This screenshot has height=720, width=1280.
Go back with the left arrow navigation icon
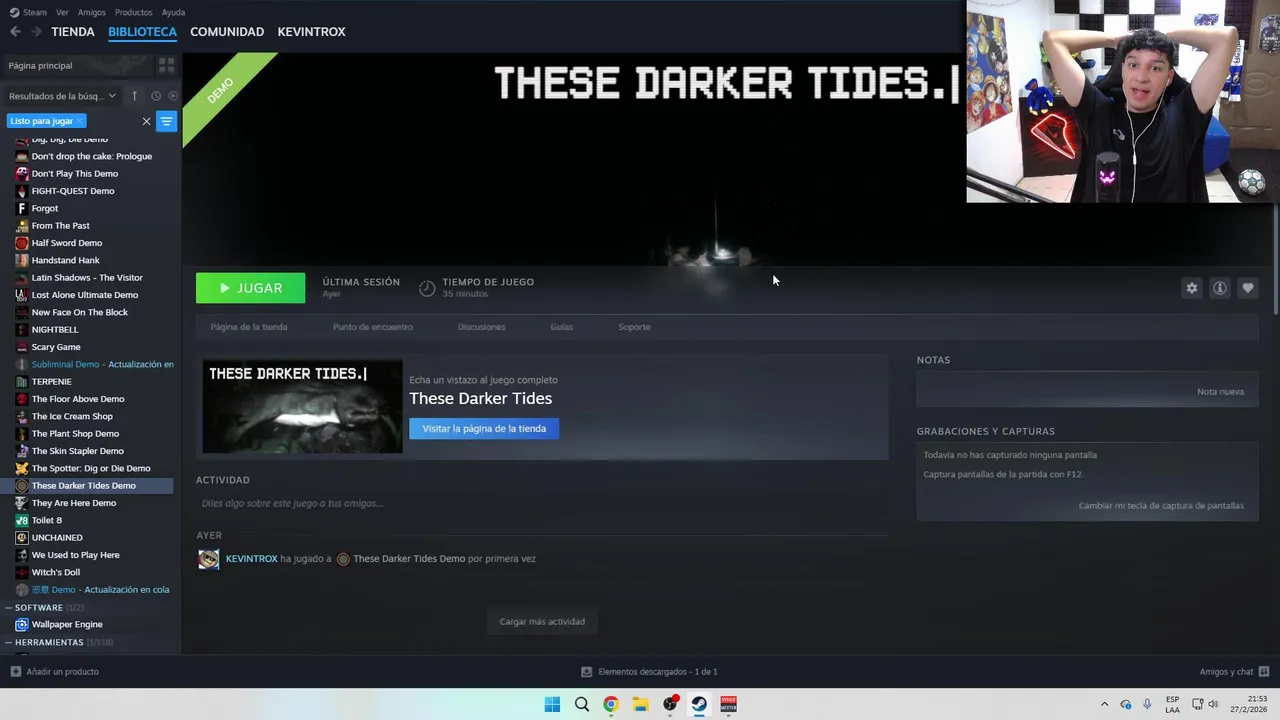click(x=15, y=32)
